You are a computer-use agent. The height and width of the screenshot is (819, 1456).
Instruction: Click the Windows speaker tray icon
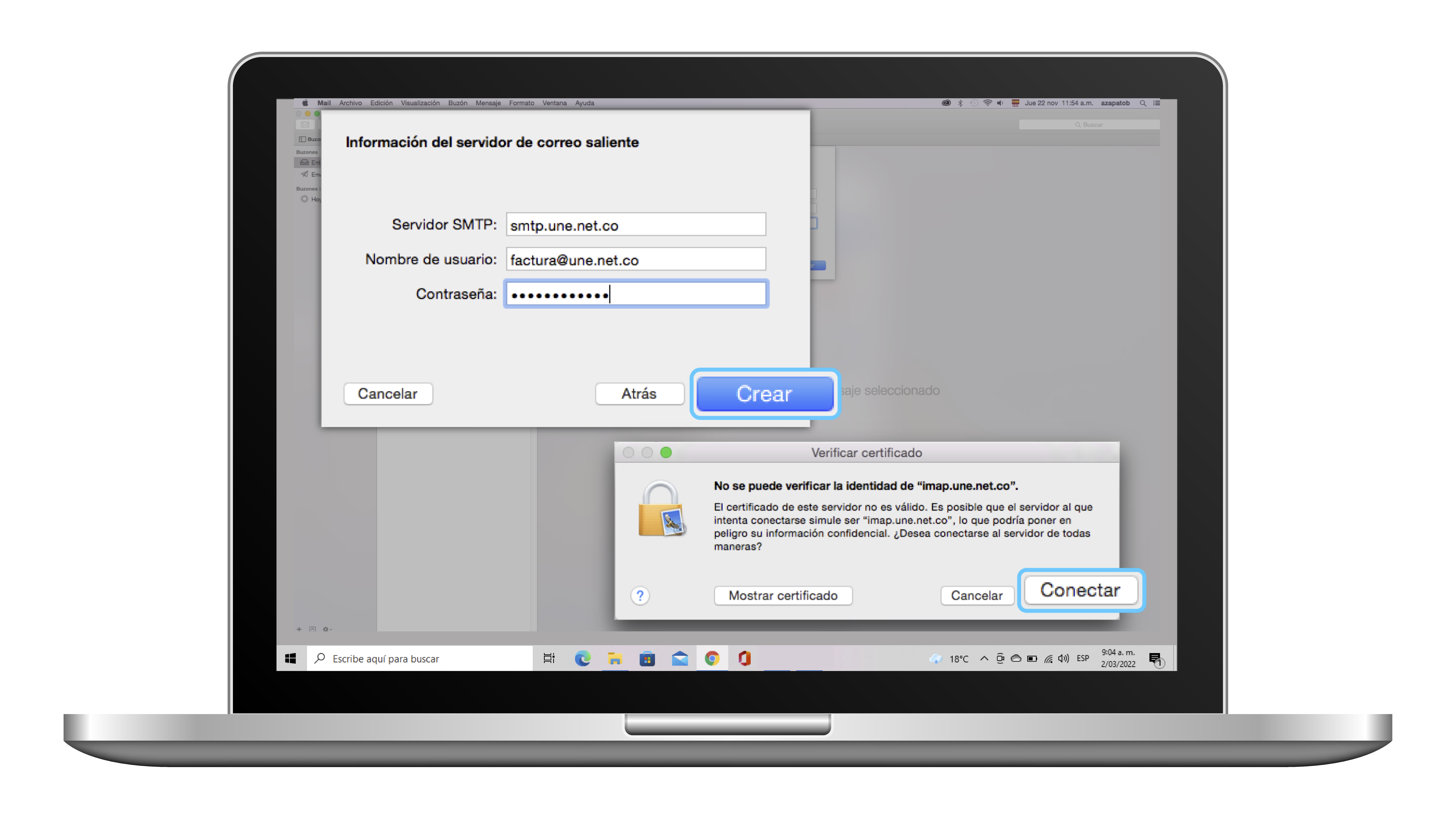pyautogui.click(x=1064, y=658)
